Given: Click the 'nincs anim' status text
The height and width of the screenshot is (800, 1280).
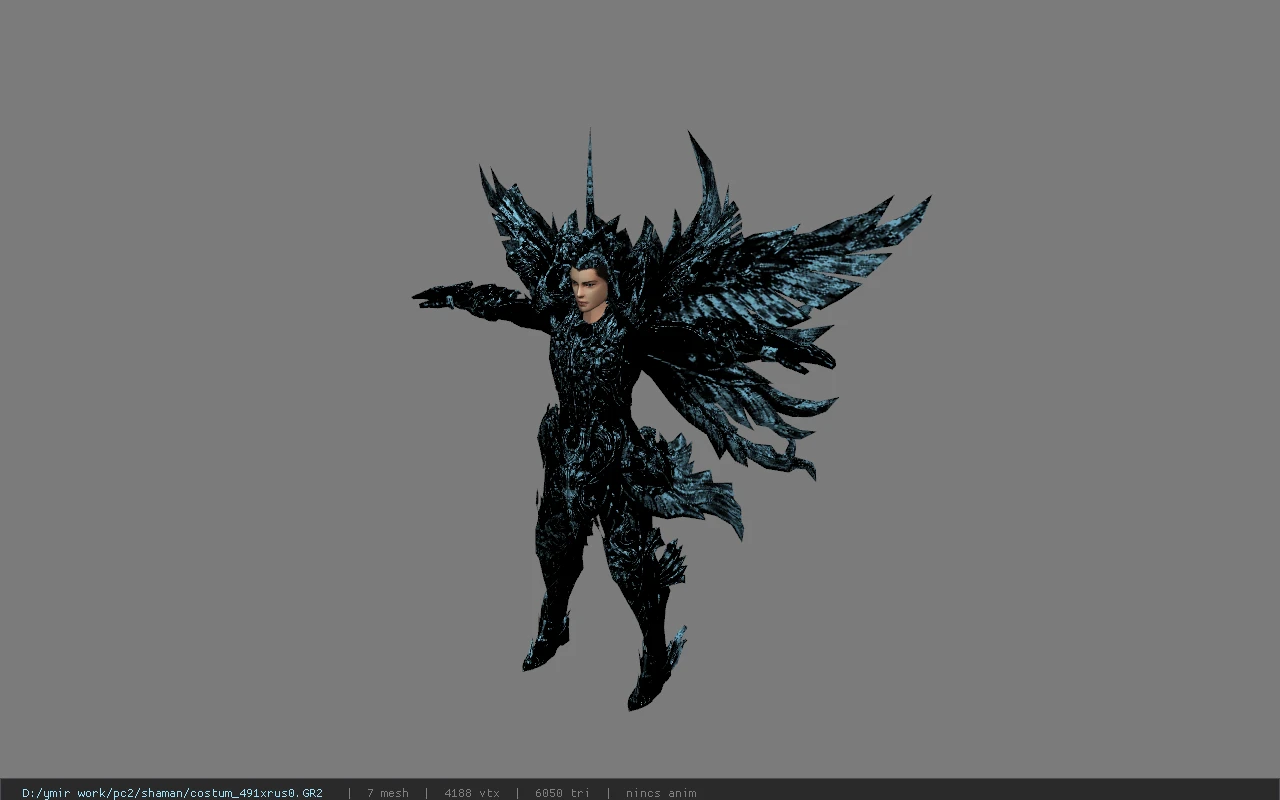Looking at the screenshot, I should [x=661, y=793].
